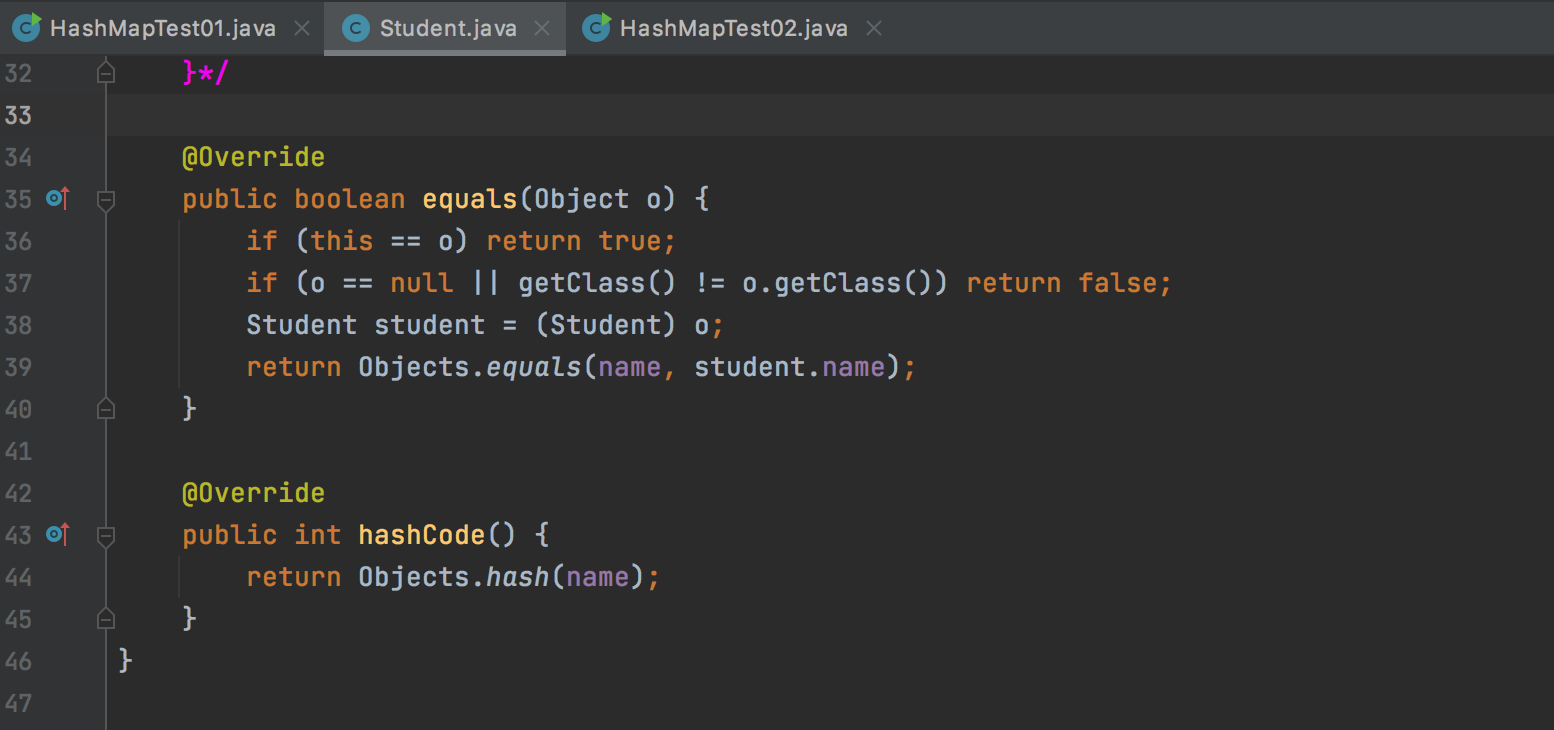This screenshot has width=1554, height=730.
Task: Click 'Object o' parameter in equals signature
Action: [x=598, y=199]
